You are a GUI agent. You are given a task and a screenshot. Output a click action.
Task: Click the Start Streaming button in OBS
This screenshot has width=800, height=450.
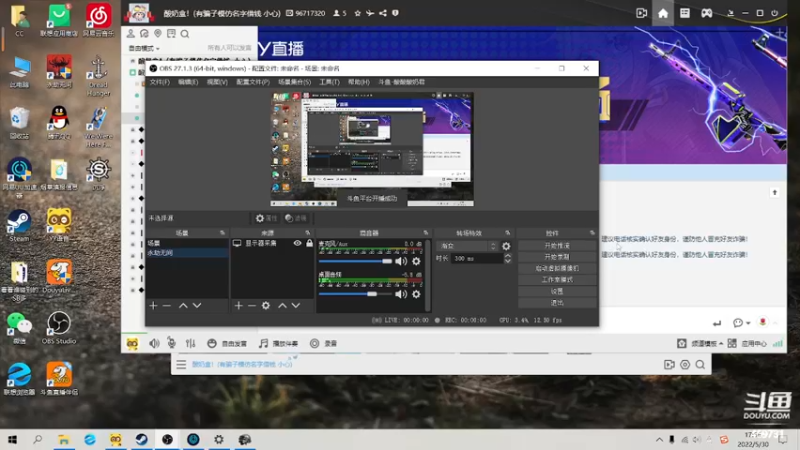tap(557, 245)
